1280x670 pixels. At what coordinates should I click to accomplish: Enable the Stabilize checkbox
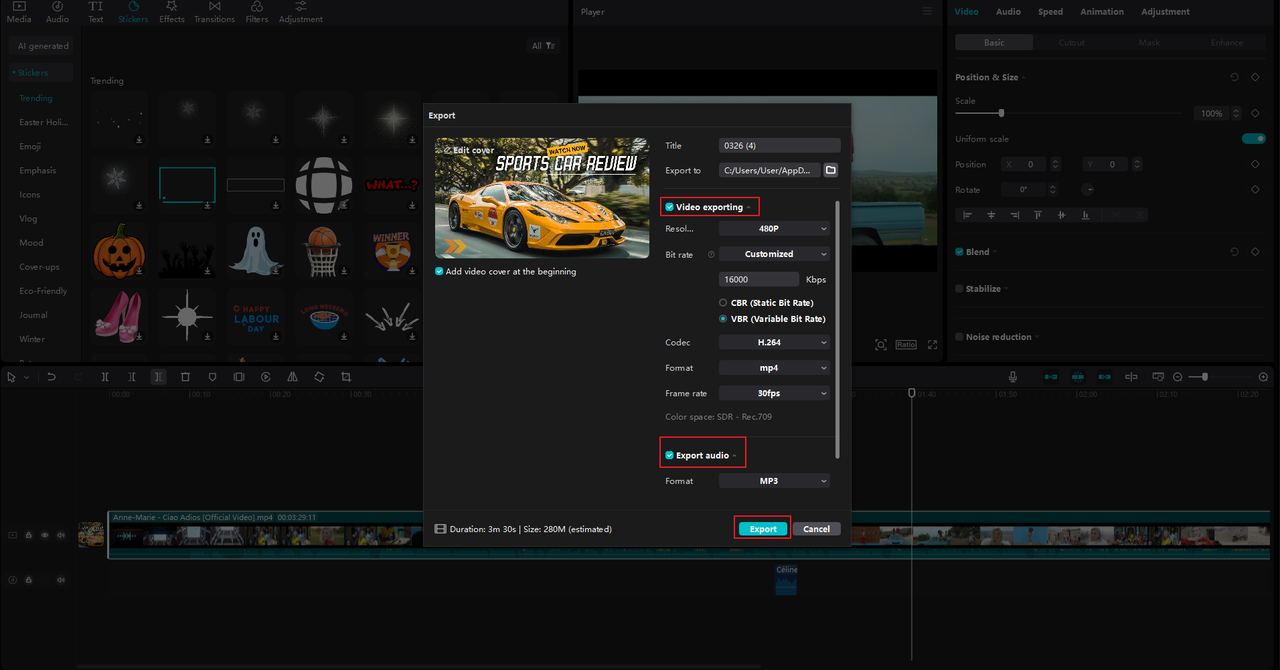[960, 289]
